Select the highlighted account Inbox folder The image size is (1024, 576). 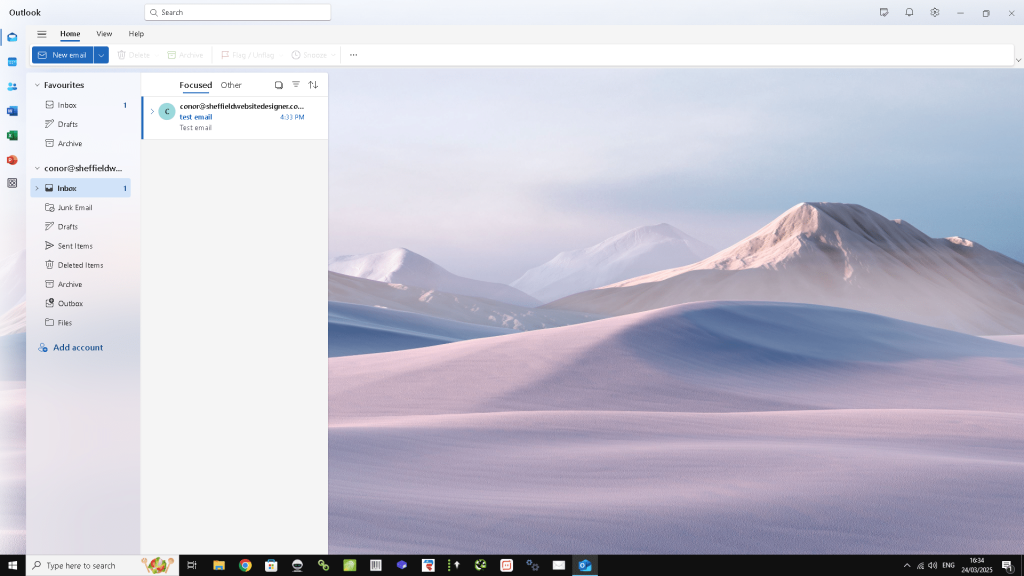point(81,188)
